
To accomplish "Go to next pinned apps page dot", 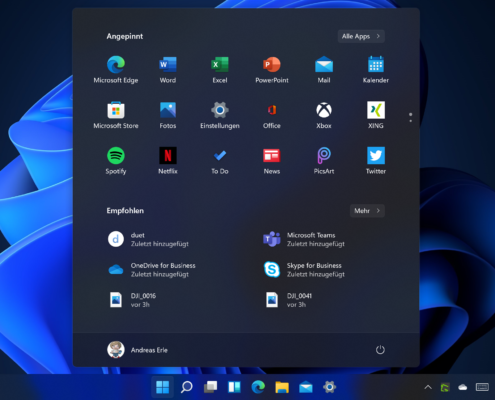I will click(411, 121).
